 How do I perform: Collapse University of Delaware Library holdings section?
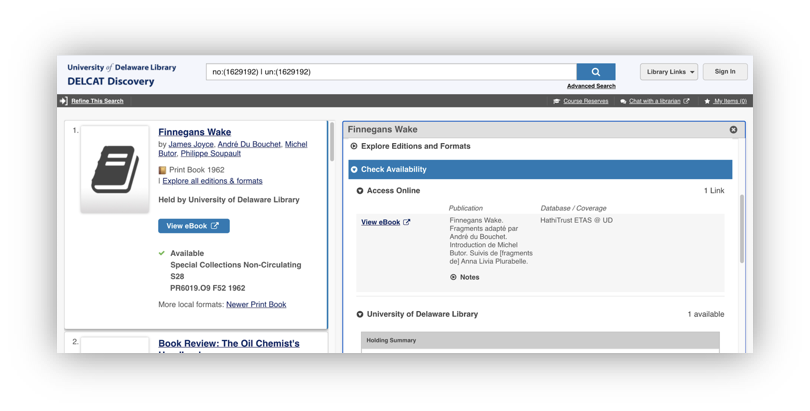(417, 314)
